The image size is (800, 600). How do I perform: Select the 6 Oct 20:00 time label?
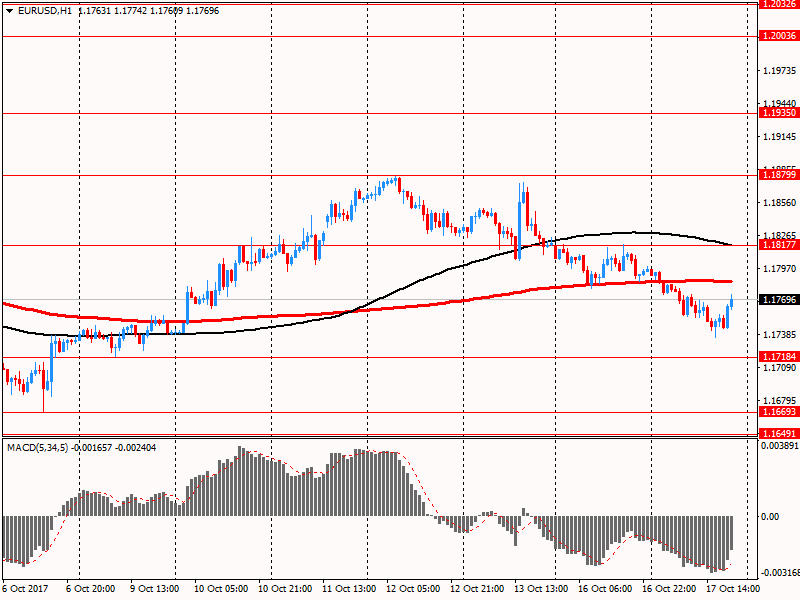[90, 588]
